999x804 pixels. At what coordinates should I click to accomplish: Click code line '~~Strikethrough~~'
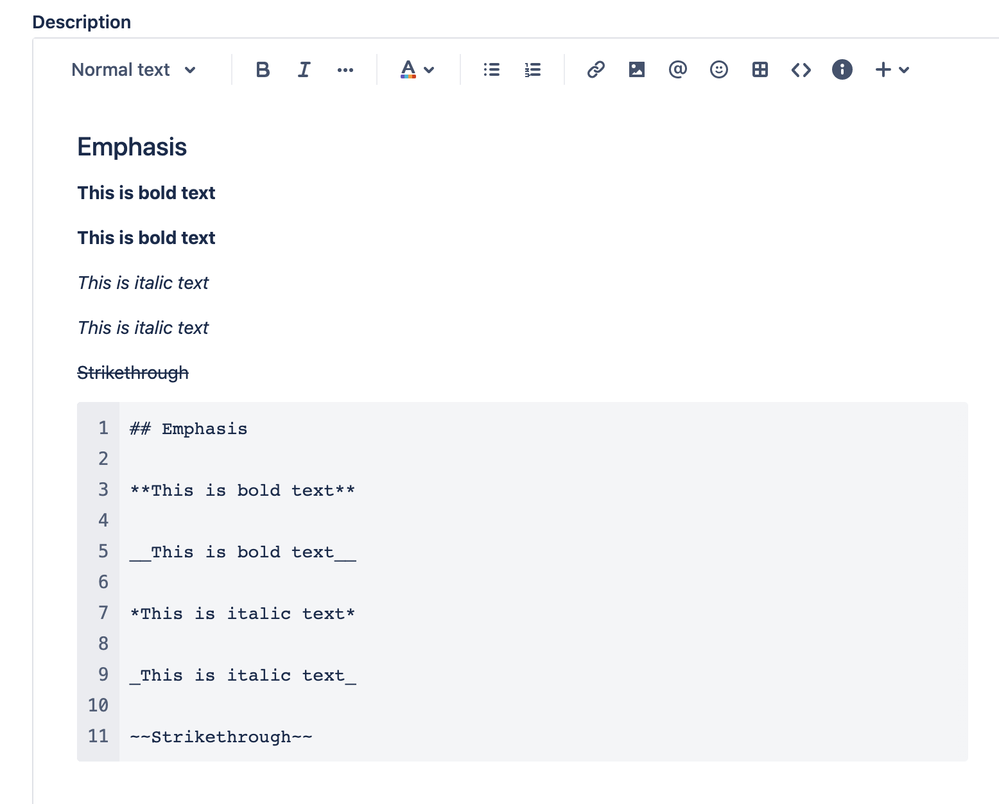tap(221, 737)
